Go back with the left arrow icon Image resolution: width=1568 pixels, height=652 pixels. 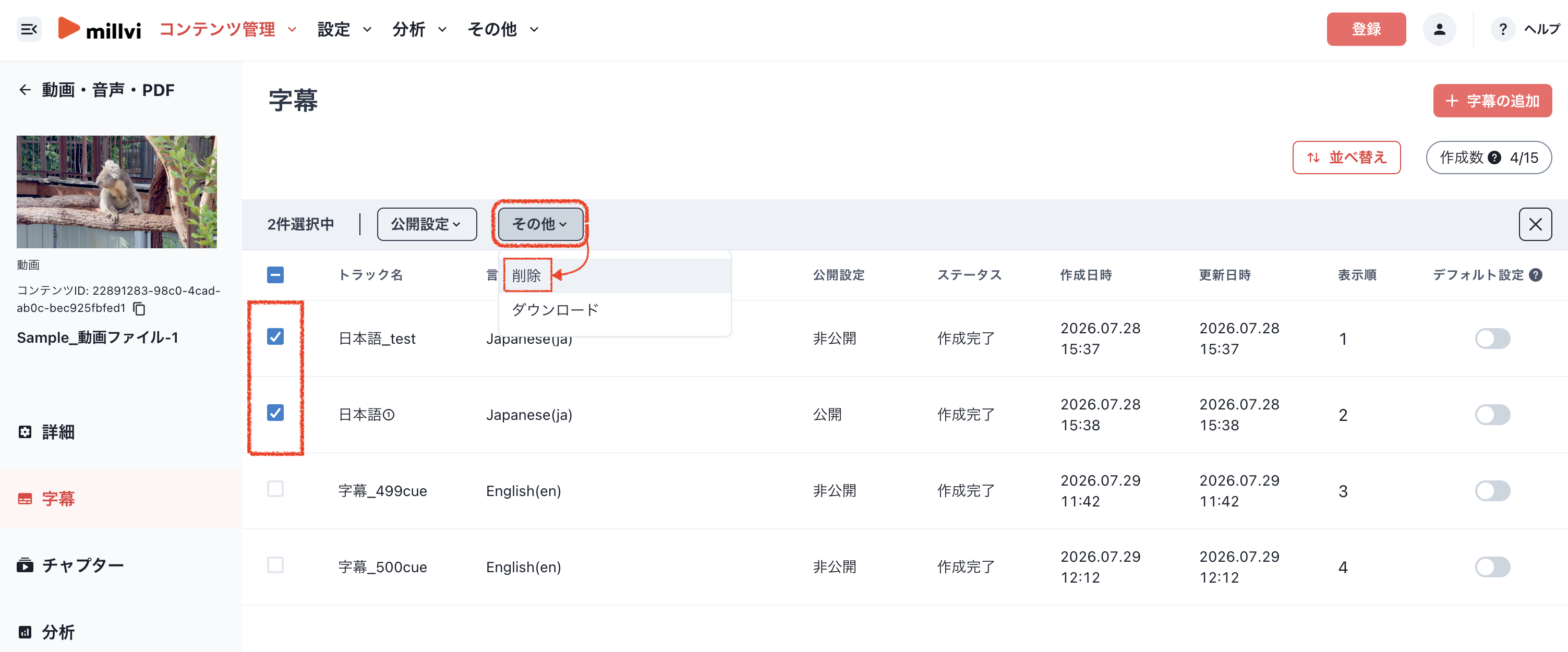coord(25,90)
